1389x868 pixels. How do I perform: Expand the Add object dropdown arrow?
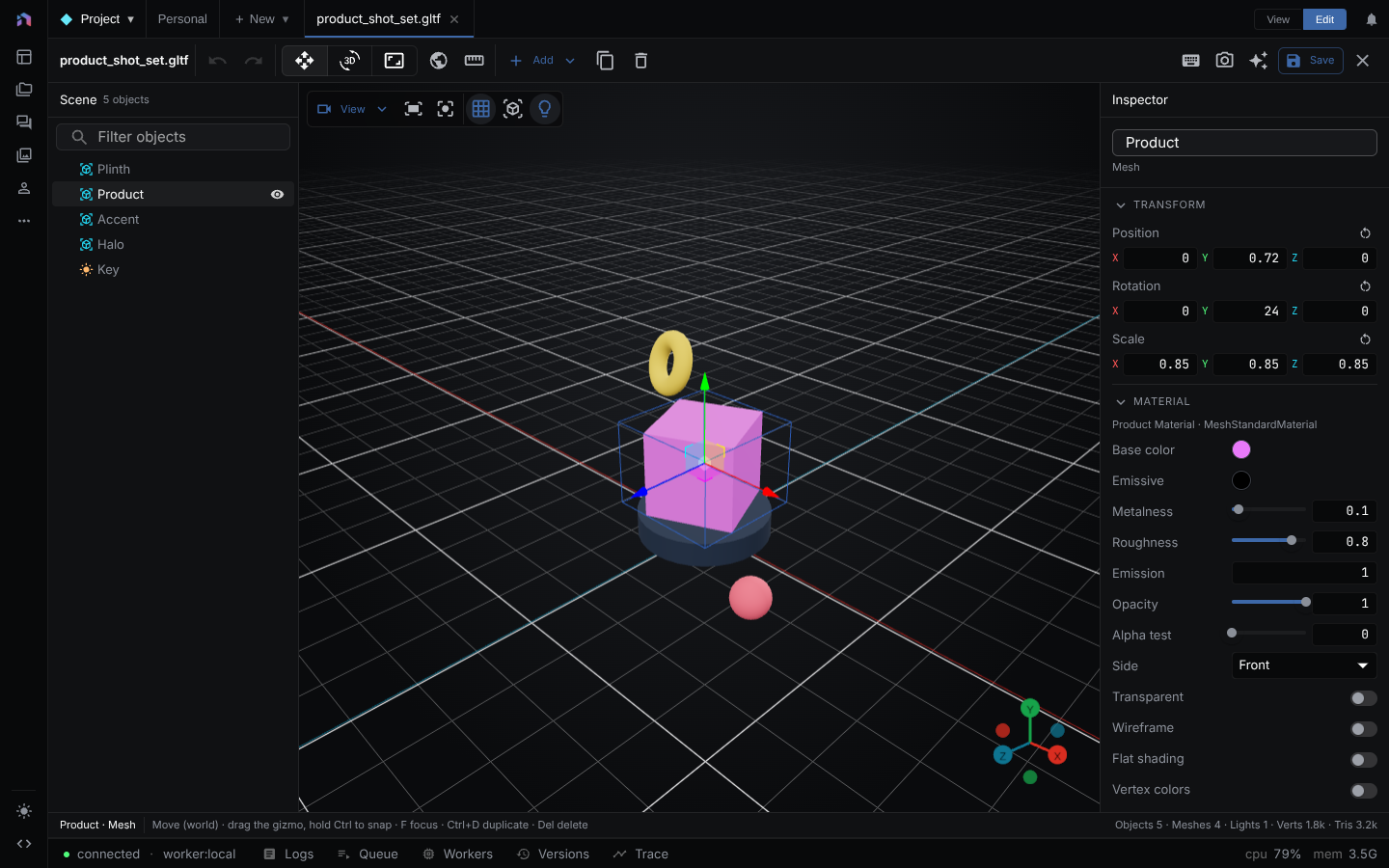pos(570,61)
